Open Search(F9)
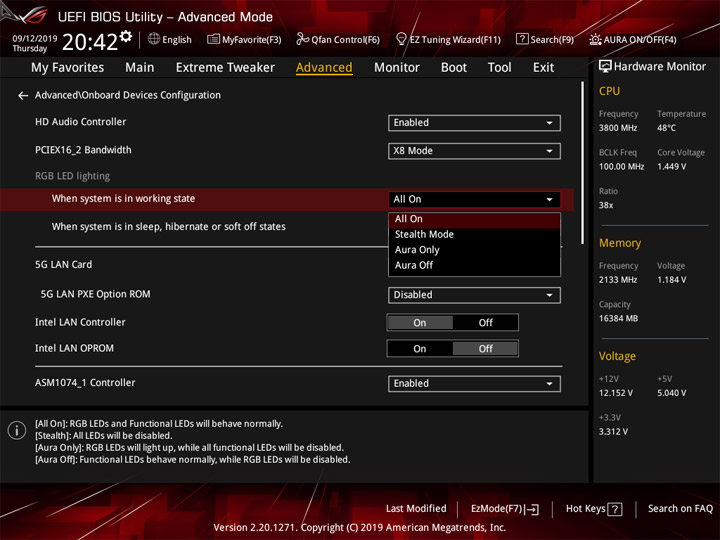 click(545, 39)
